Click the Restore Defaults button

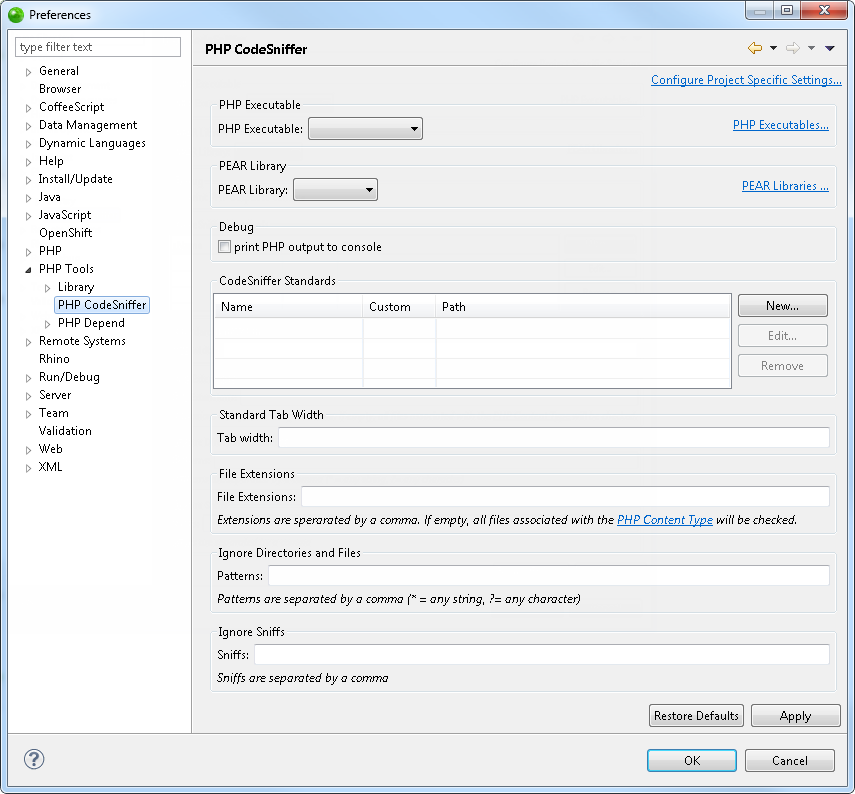click(696, 715)
